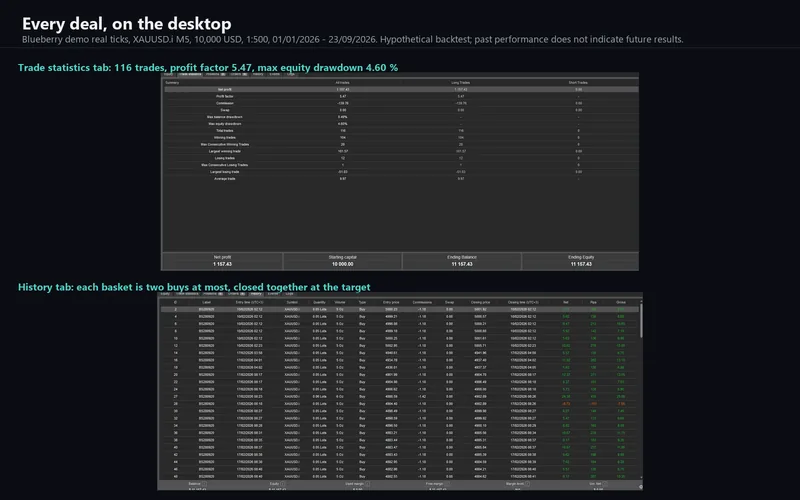The width and height of the screenshot is (800, 500).
Task: Select History row with ID 44
Action: (x=399, y=462)
